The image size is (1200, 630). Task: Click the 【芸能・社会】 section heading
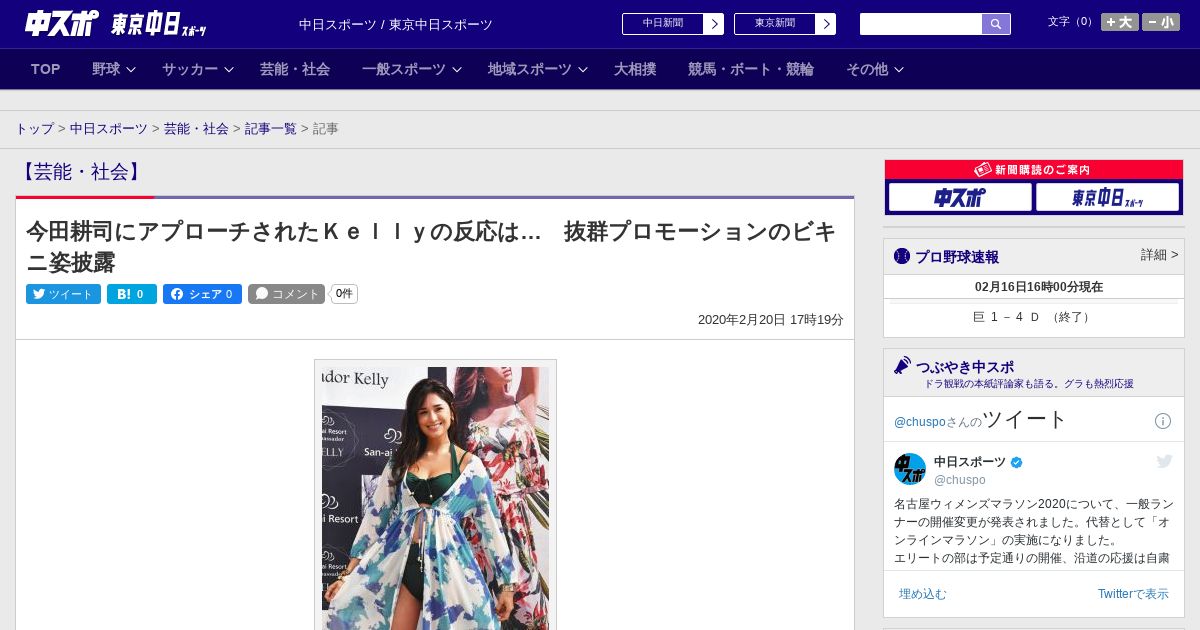82,172
